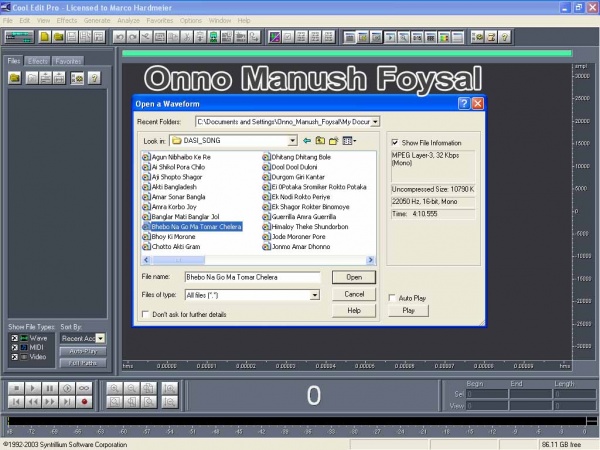Select file Chotto Akti Gram
This screenshot has width=600, height=450.
[x=171, y=246]
